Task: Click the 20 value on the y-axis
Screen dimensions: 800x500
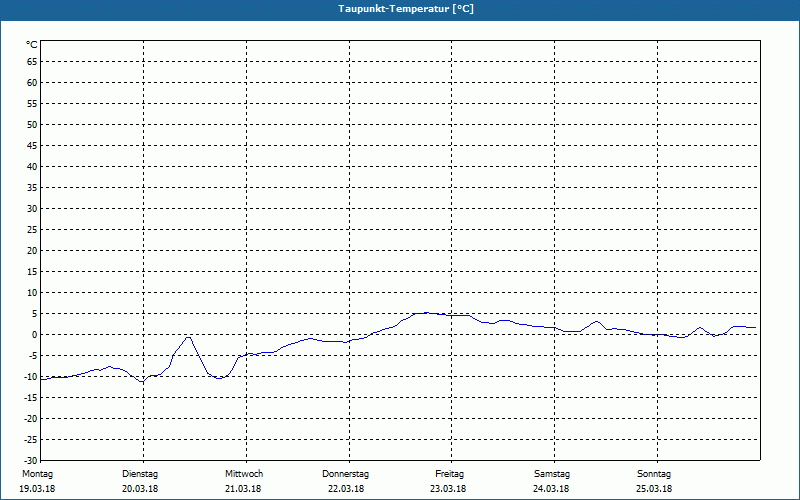Action: [32, 251]
